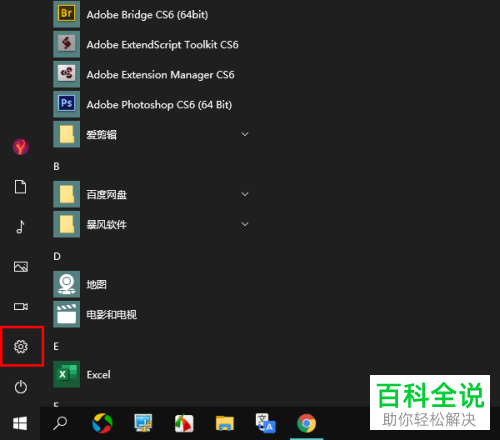The height and width of the screenshot is (440, 500).
Task: Launch Excel from the app list
Action: (x=66, y=374)
